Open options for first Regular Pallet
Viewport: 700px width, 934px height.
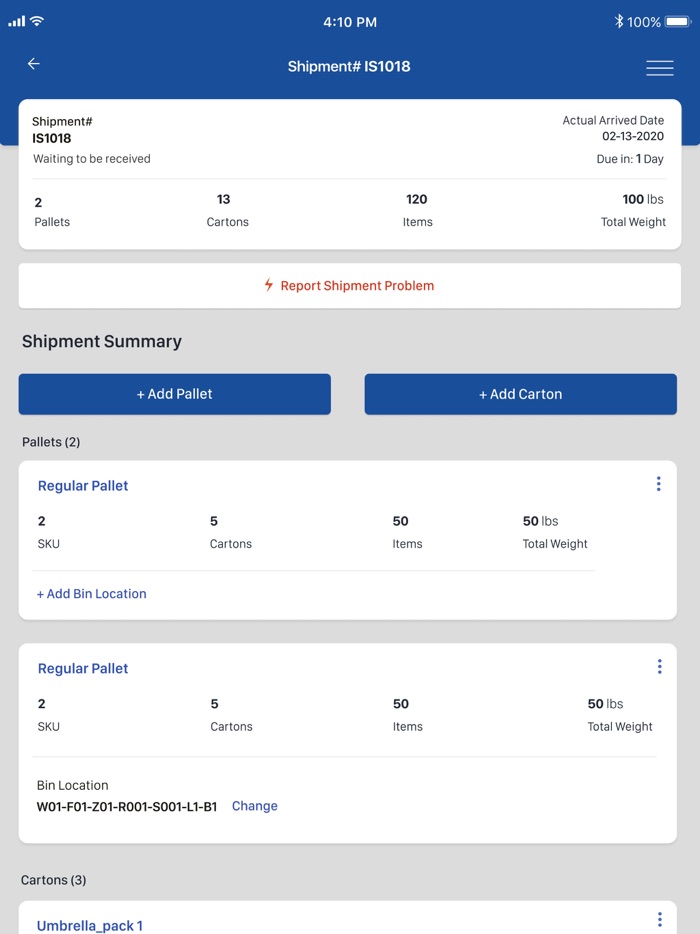(x=658, y=484)
